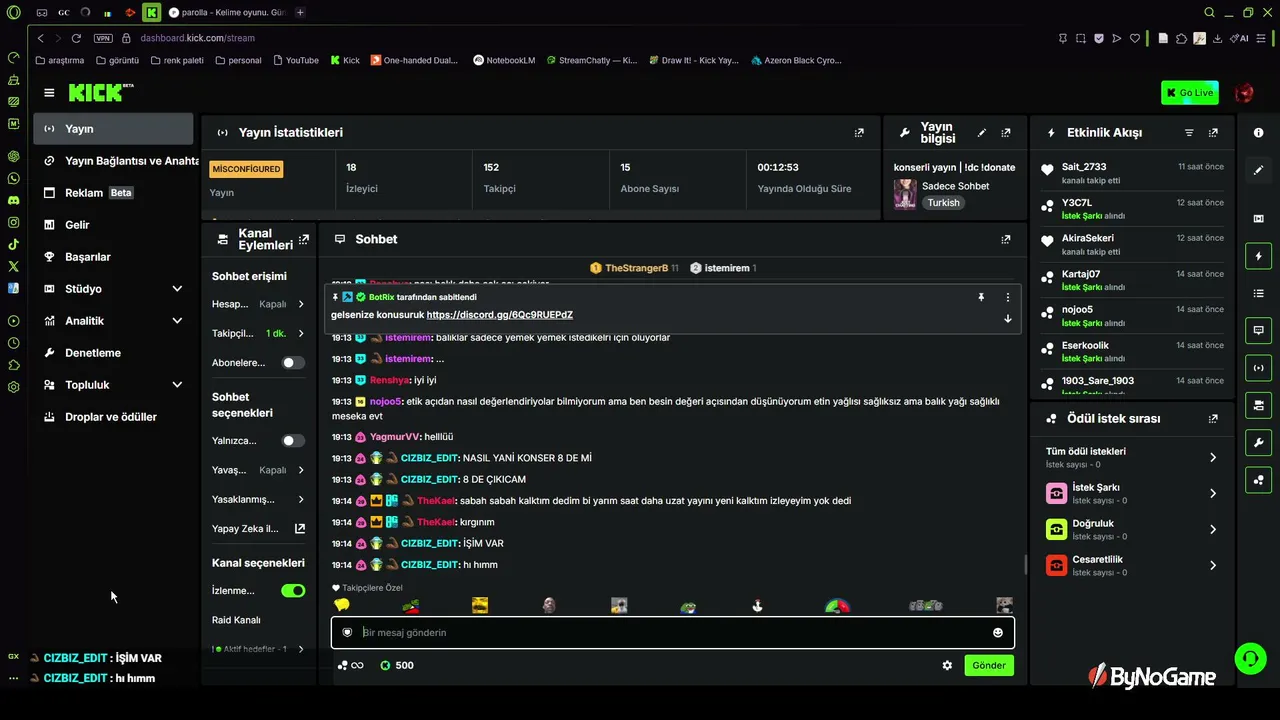The image size is (1280, 720).
Task: Open a new browser tab with plus
Action: tap(300, 12)
